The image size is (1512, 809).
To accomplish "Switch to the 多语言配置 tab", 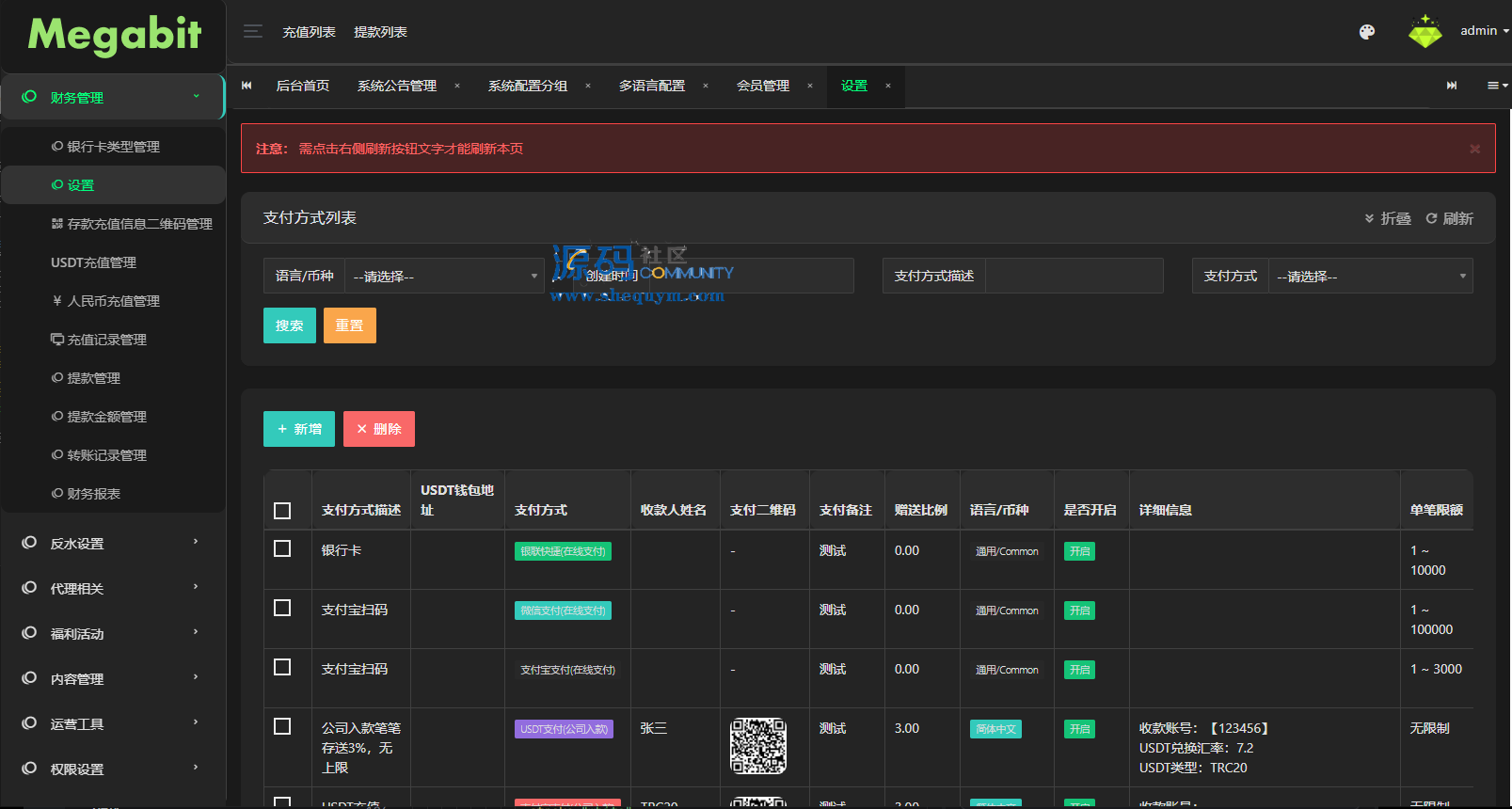I will (652, 86).
